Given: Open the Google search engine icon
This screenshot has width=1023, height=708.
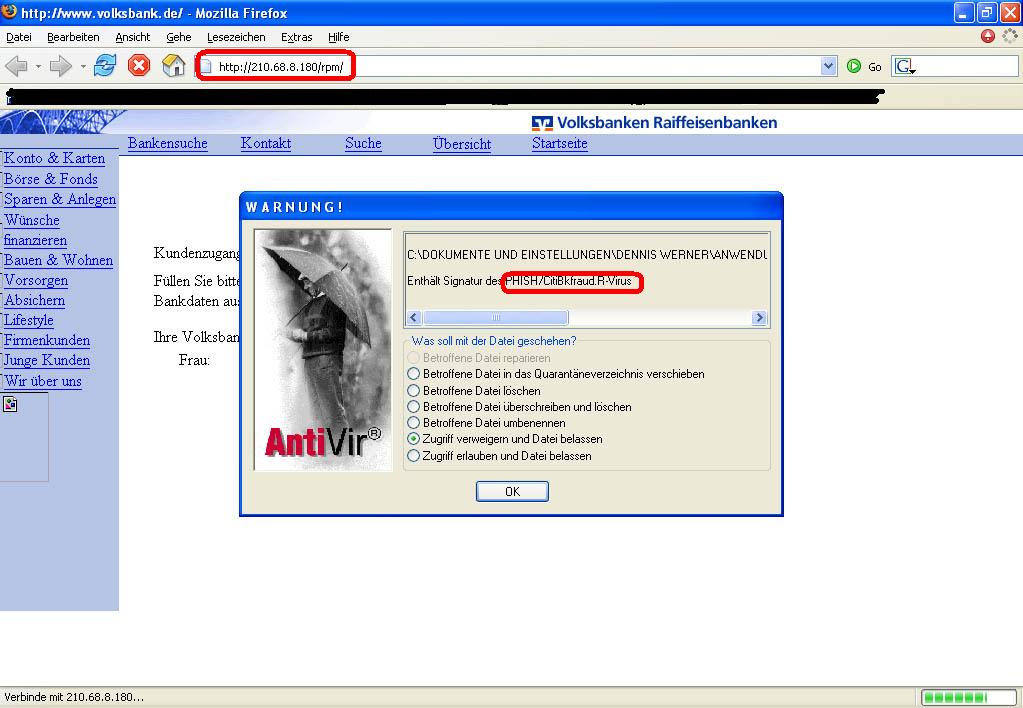Looking at the screenshot, I should coord(904,66).
